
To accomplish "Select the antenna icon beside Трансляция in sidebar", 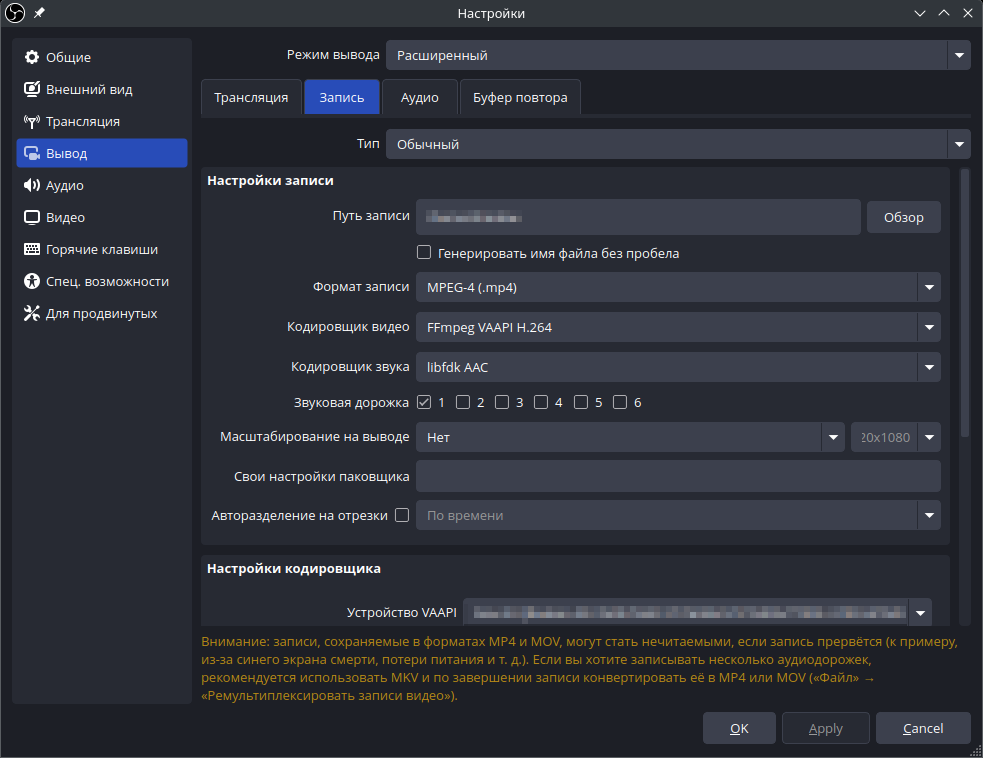I will pos(31,121).
